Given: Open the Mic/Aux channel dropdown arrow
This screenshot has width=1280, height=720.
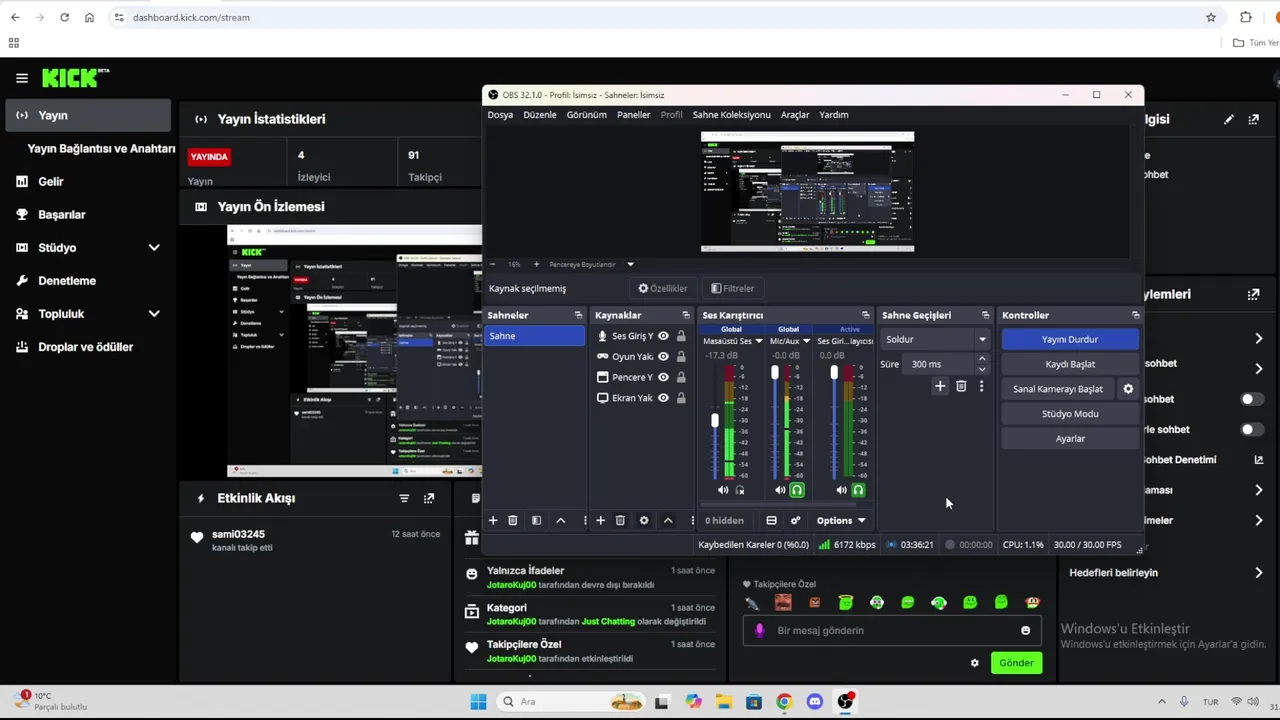Looking at the screenshot, I should [x=806, y=341].
